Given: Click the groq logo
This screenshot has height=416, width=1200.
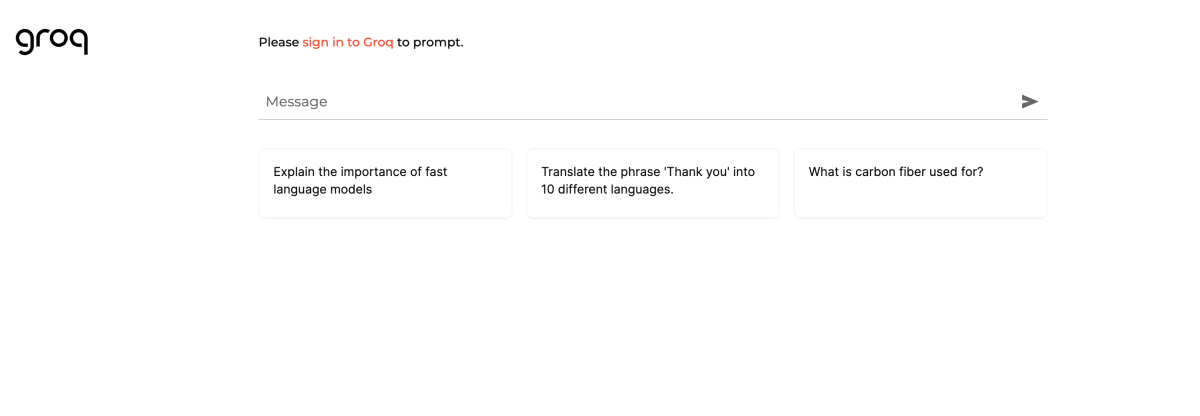Looking at the screenshot, I should pyautogui.click(x=52, y=41).
